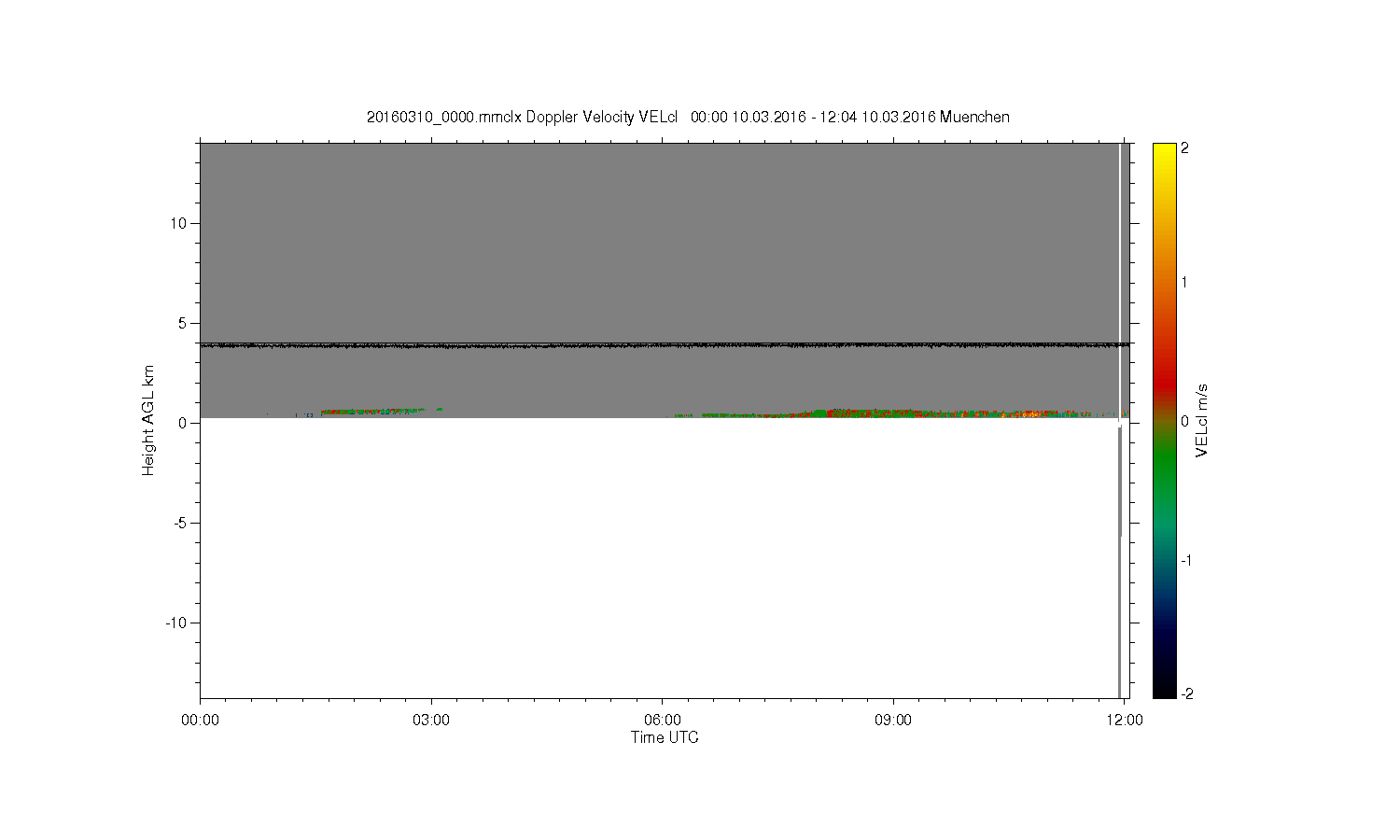Click the colorbar tick label 1

[1185, 282]
